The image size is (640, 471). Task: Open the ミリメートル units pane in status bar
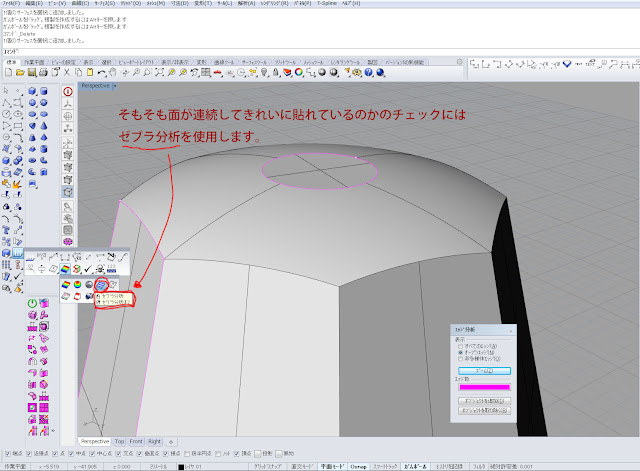[x=158, y=467]
